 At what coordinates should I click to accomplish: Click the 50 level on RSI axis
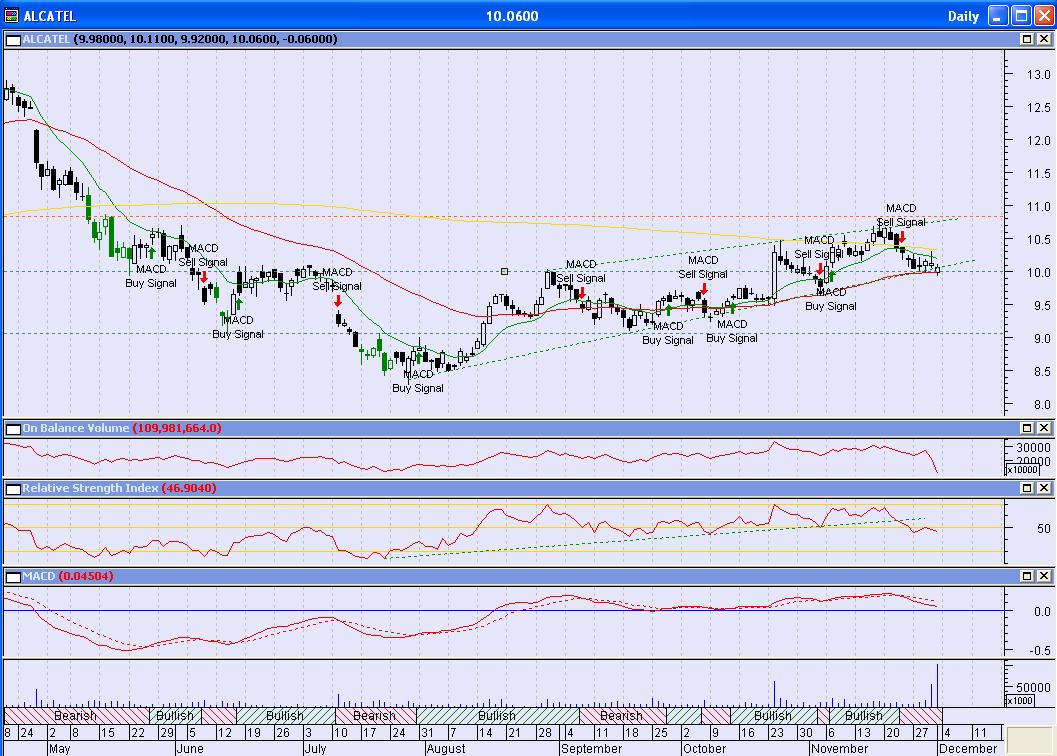[x=1044, y=529]
